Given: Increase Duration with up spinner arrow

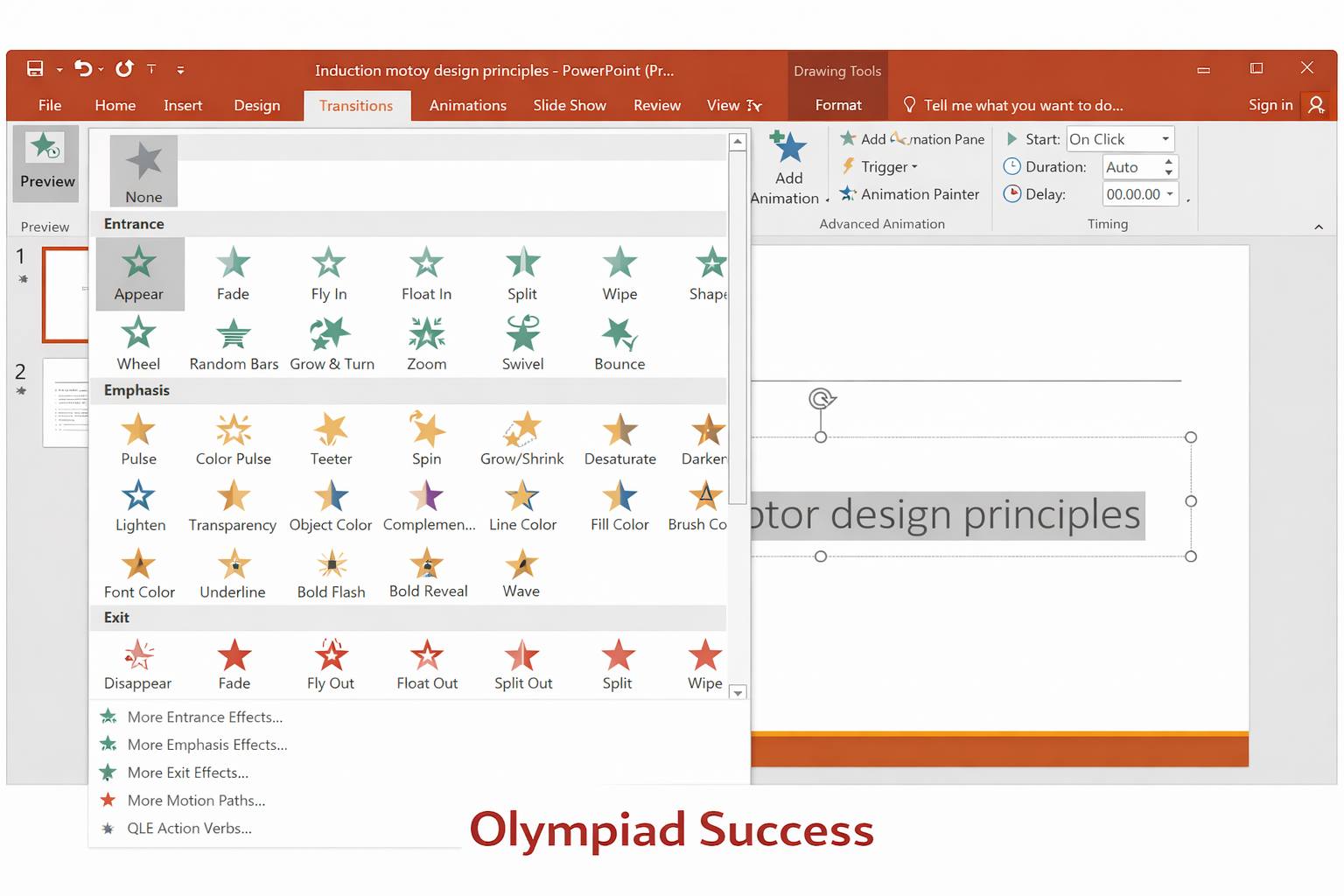Looking at the screenshot, I should 1168,162.
